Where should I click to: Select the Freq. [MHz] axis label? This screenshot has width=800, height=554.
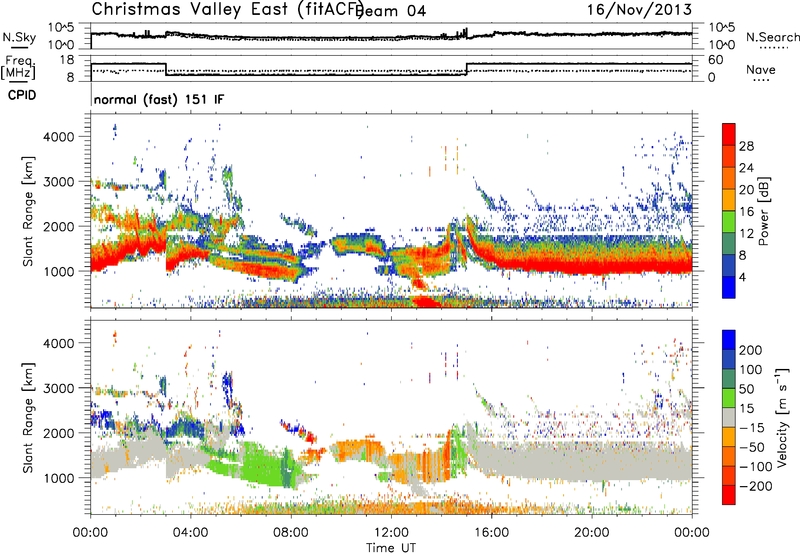pos(18,67)
